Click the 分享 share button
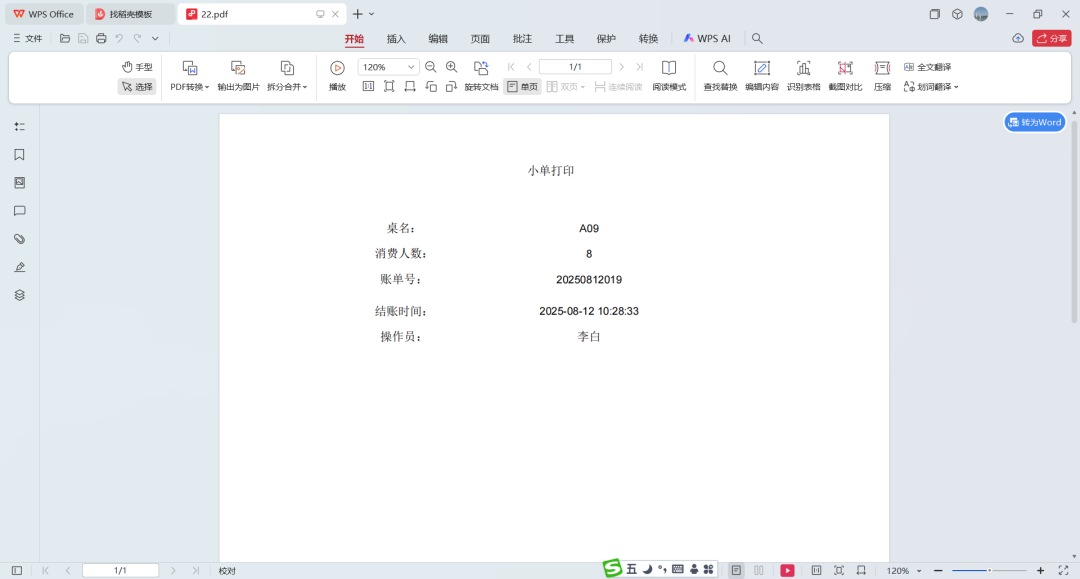This screenshot has width=1080, height=579. coord(1051,39)
